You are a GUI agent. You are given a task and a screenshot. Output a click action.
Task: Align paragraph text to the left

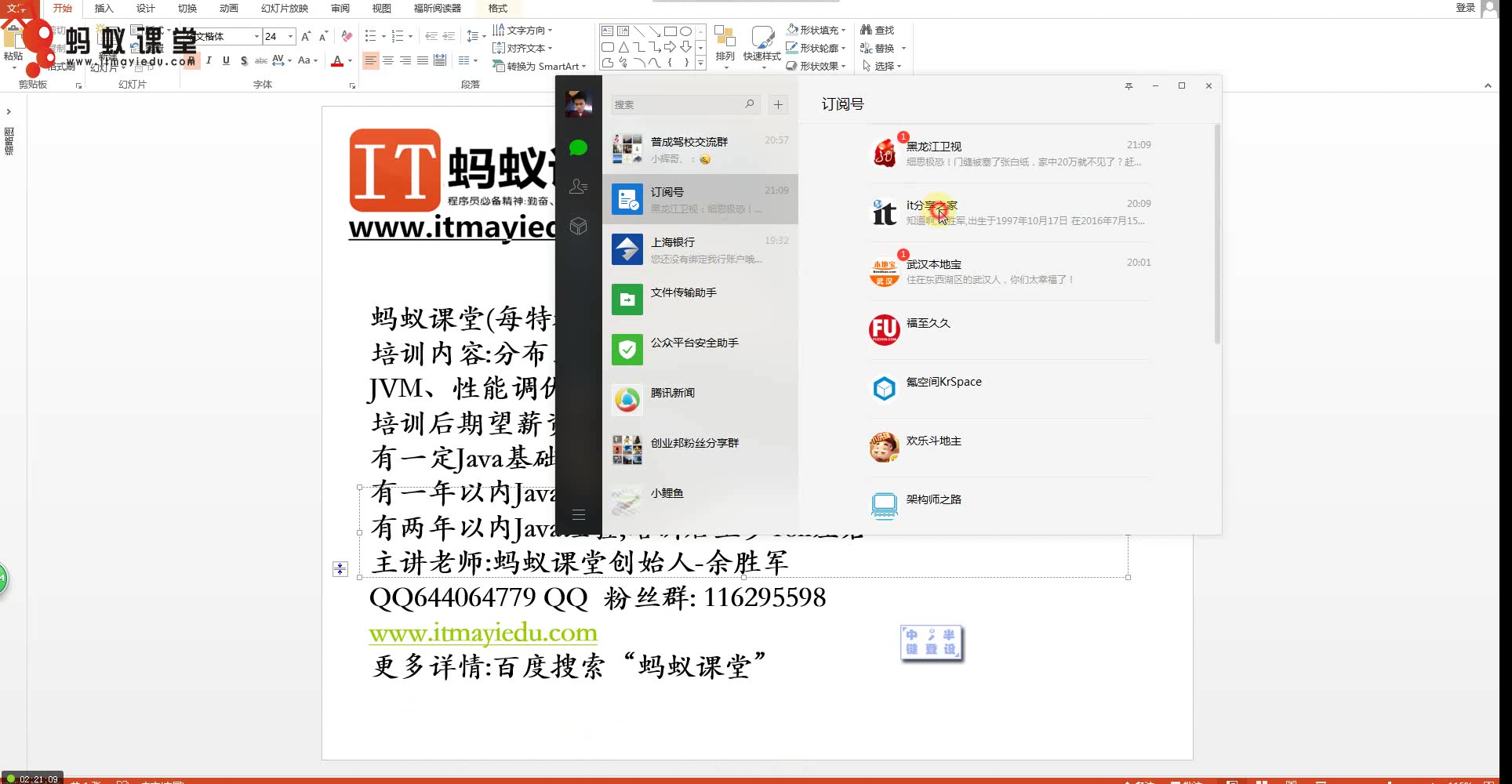click(x=371, y=60)
